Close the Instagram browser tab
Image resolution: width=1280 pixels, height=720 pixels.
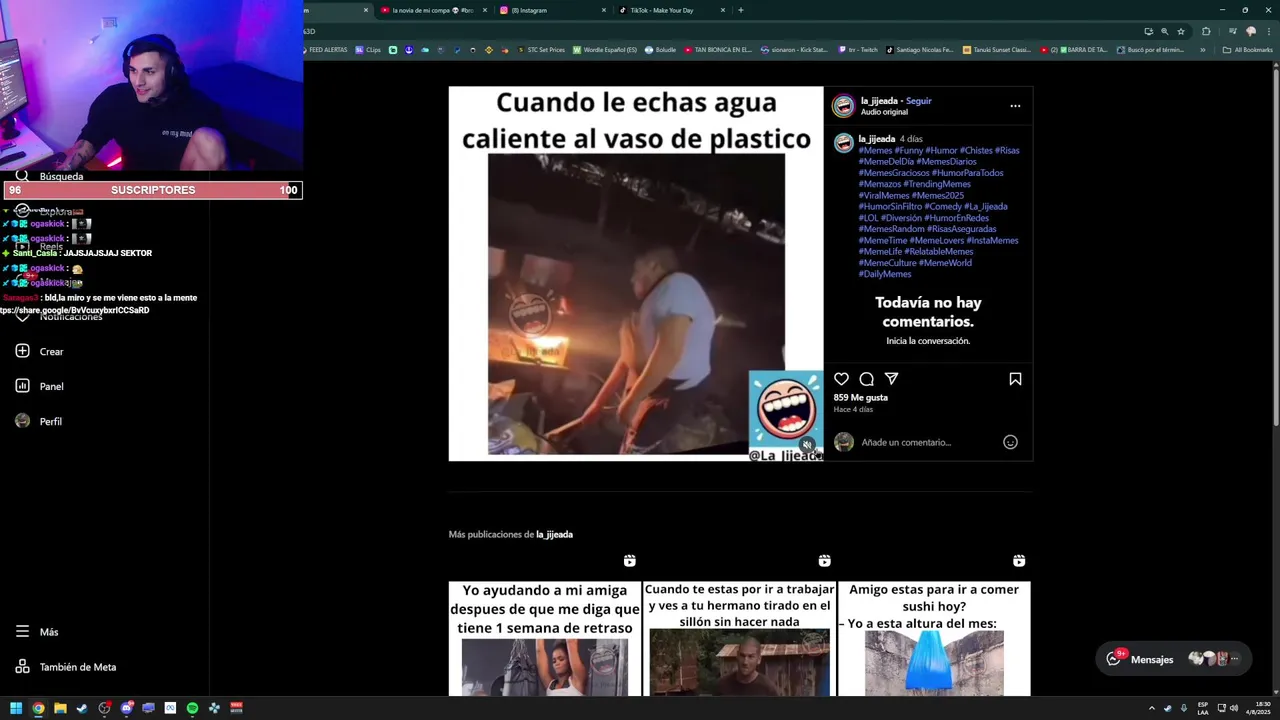point(604,10)
